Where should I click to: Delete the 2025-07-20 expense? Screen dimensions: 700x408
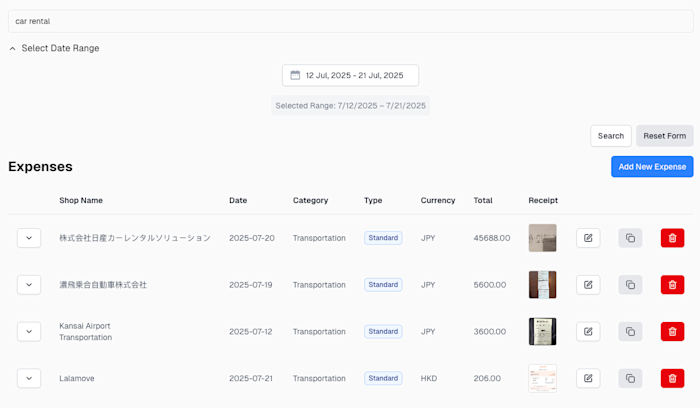click(x=672, y=238)
